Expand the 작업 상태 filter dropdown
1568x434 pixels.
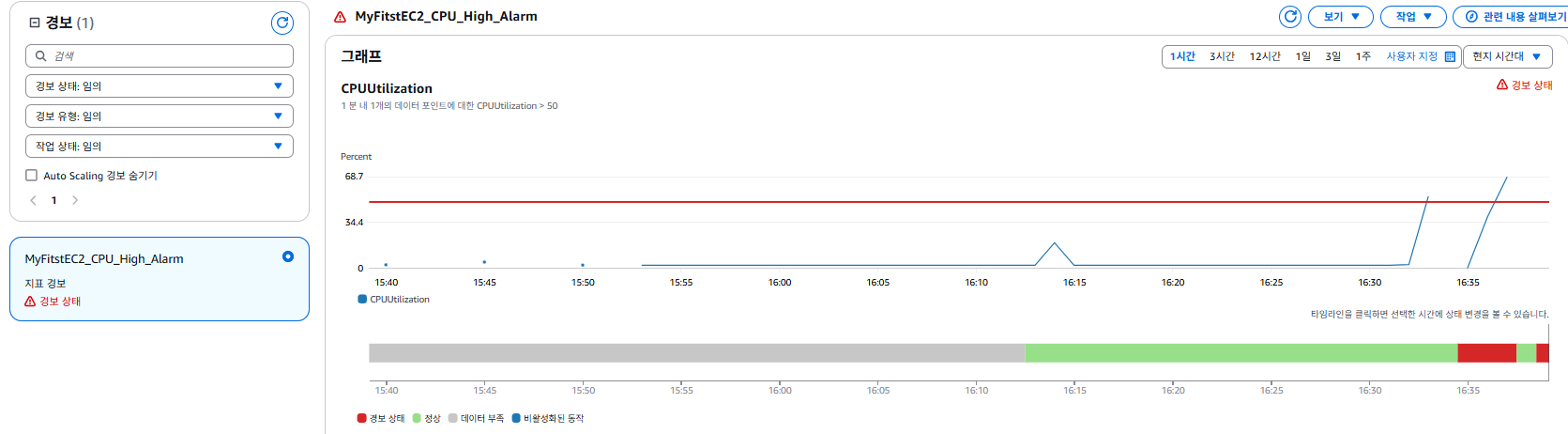pos(160,146)
